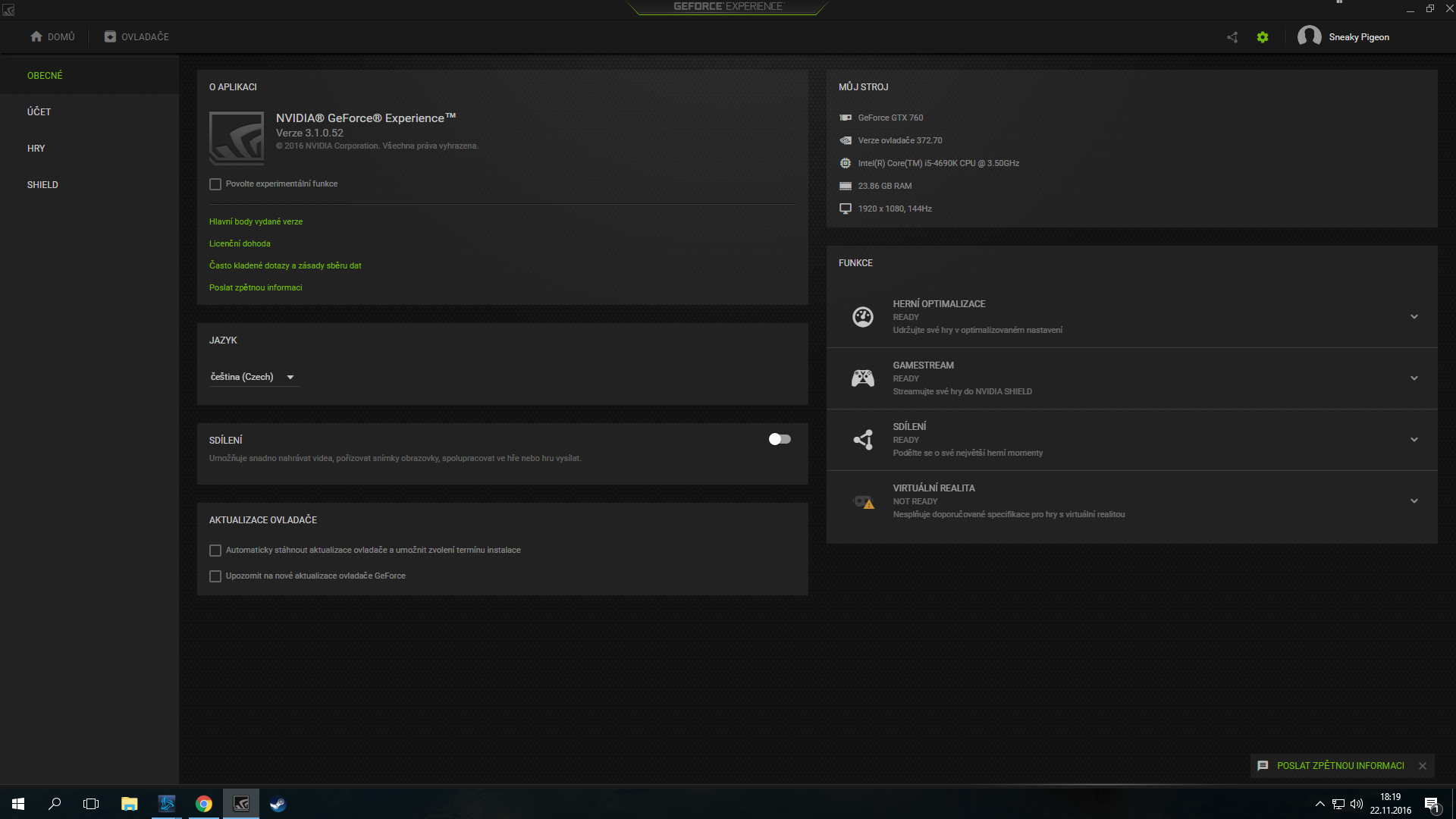Click Poslat zpětnou informaci banner button
The image size is (1456, 819).
tap(1340, 766)
